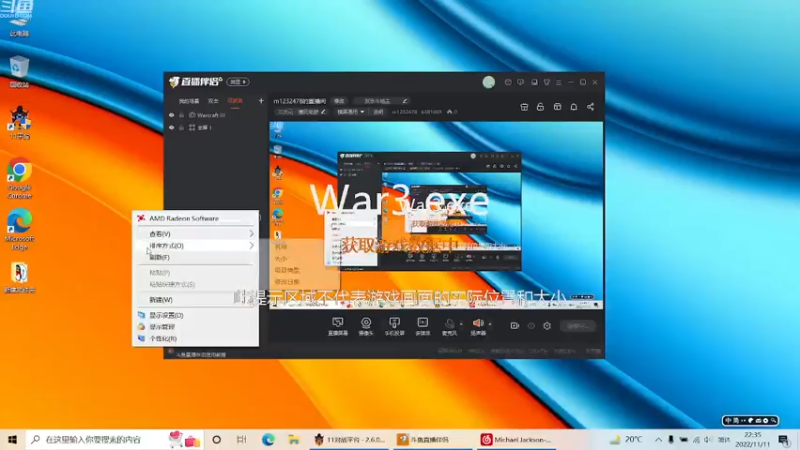Open Edge from the taskbar

pyautogui.click(x=268, y=439)
